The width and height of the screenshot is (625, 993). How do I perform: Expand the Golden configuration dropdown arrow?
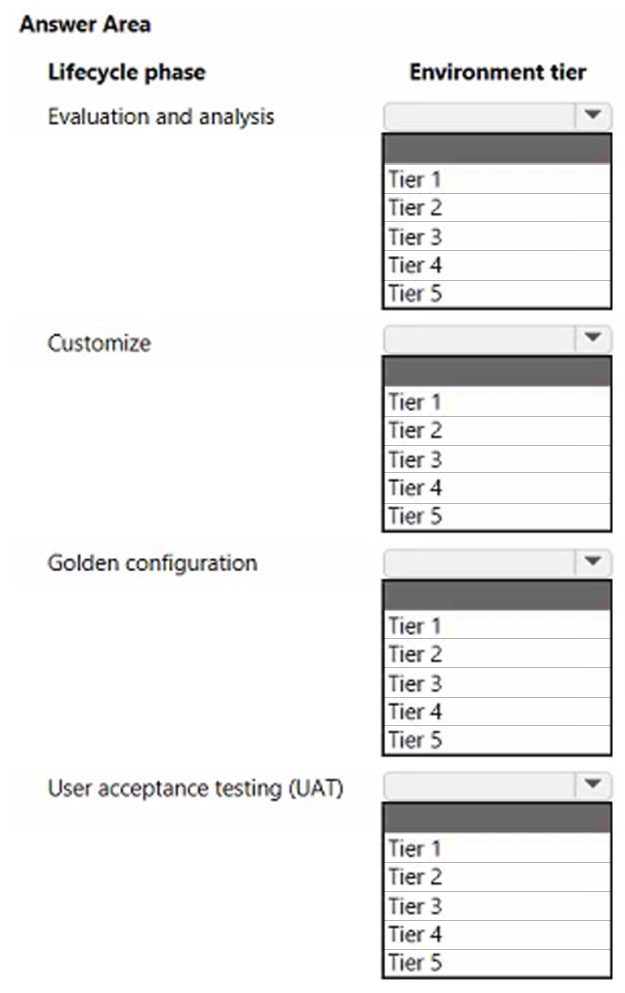pyautogui.click(x=593, y=561)
